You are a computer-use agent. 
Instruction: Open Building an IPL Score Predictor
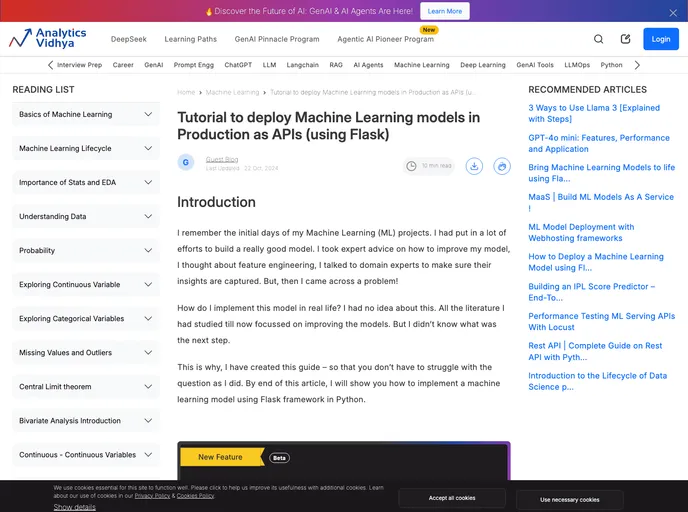point(591,292)
